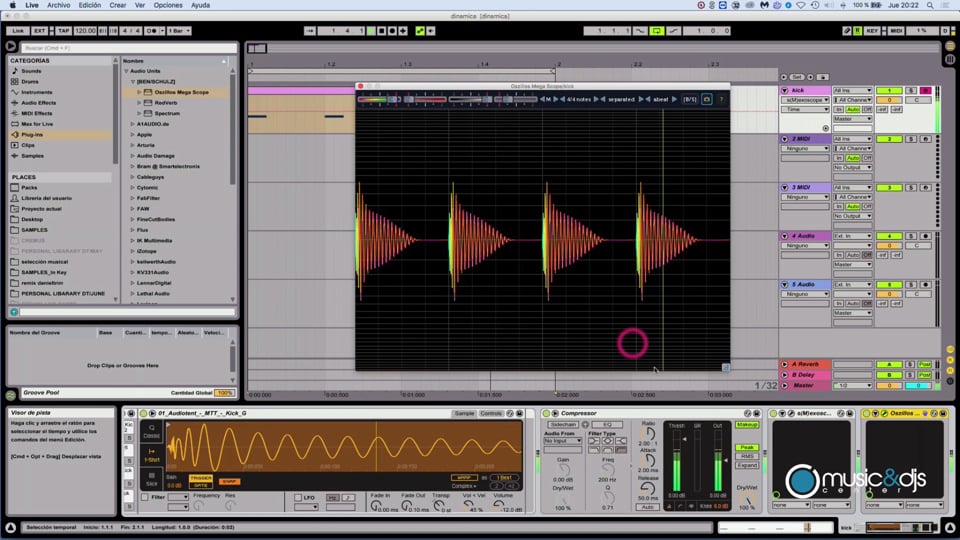Click the transport stop button
The height and width of the screenshot is (540, 960).
(381, 31)
